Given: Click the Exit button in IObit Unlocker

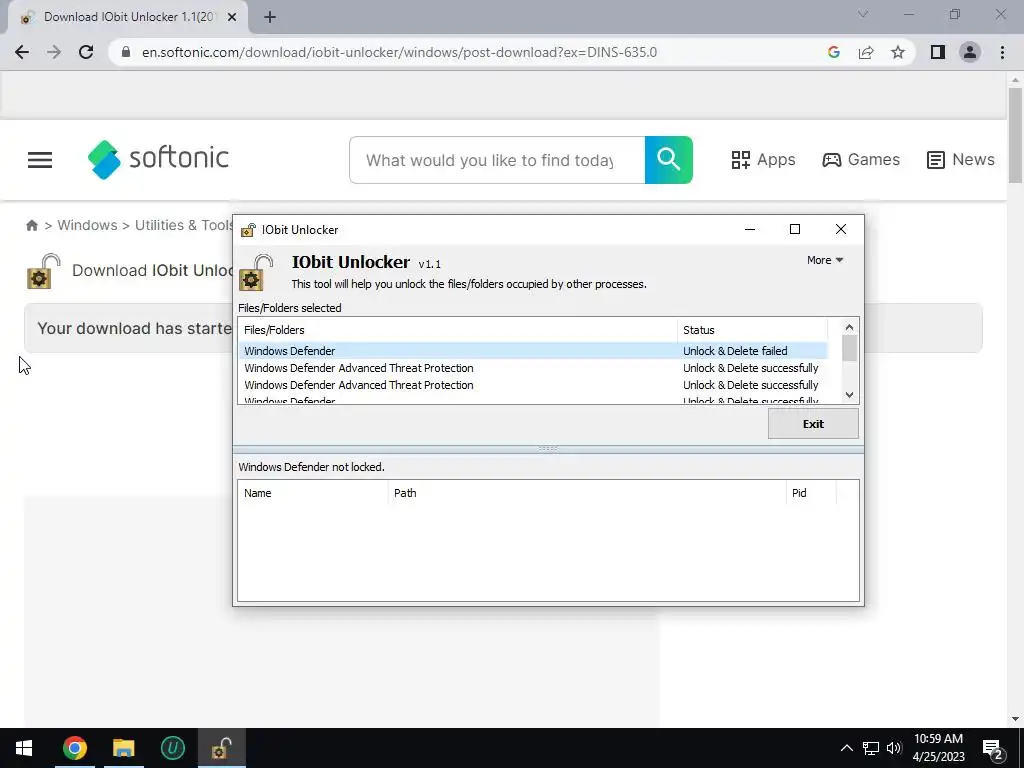Looking at the screenshot, I should point(813,424).
